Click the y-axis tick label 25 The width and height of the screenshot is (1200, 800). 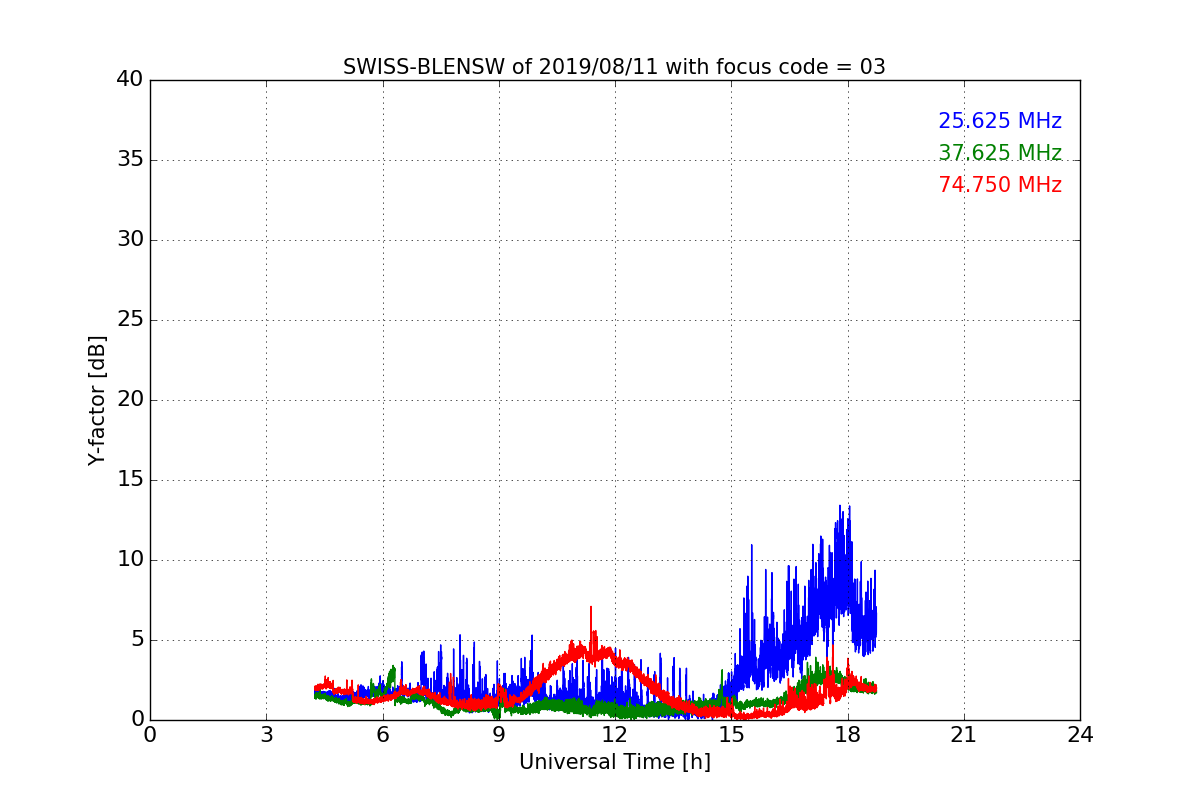click(x=129, y=319)
